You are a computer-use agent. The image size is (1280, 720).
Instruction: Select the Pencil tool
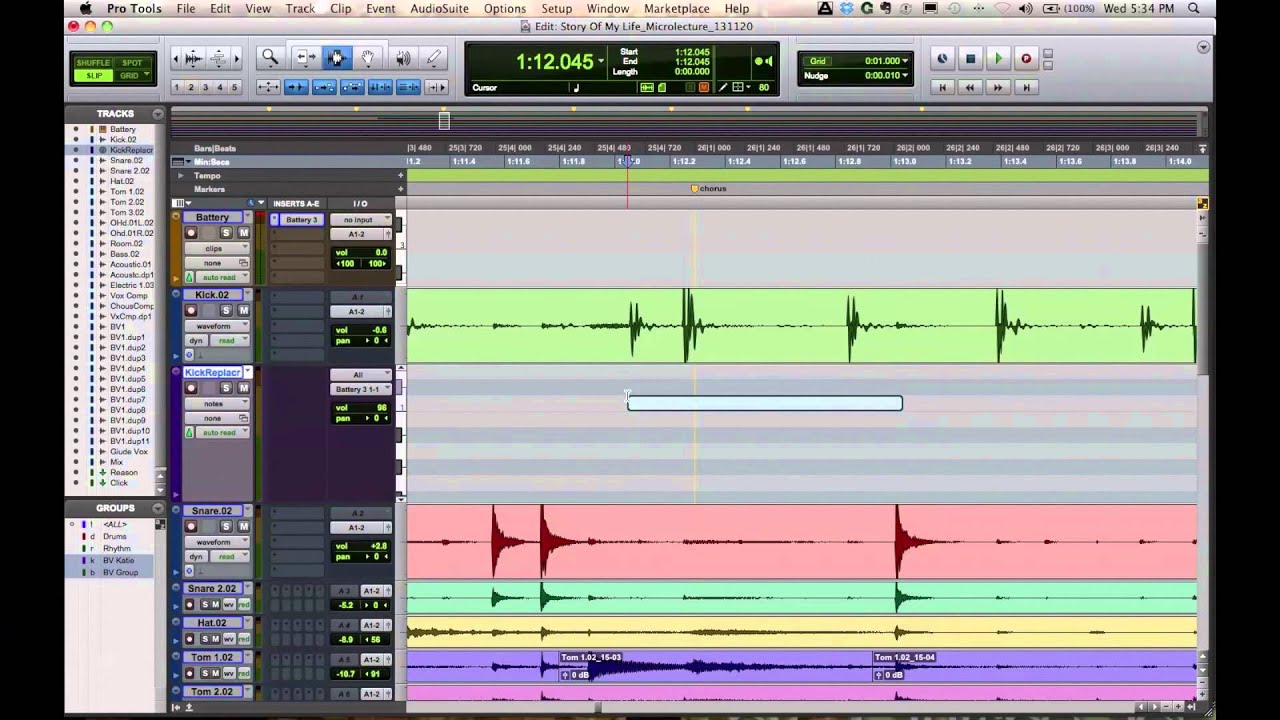434,58
